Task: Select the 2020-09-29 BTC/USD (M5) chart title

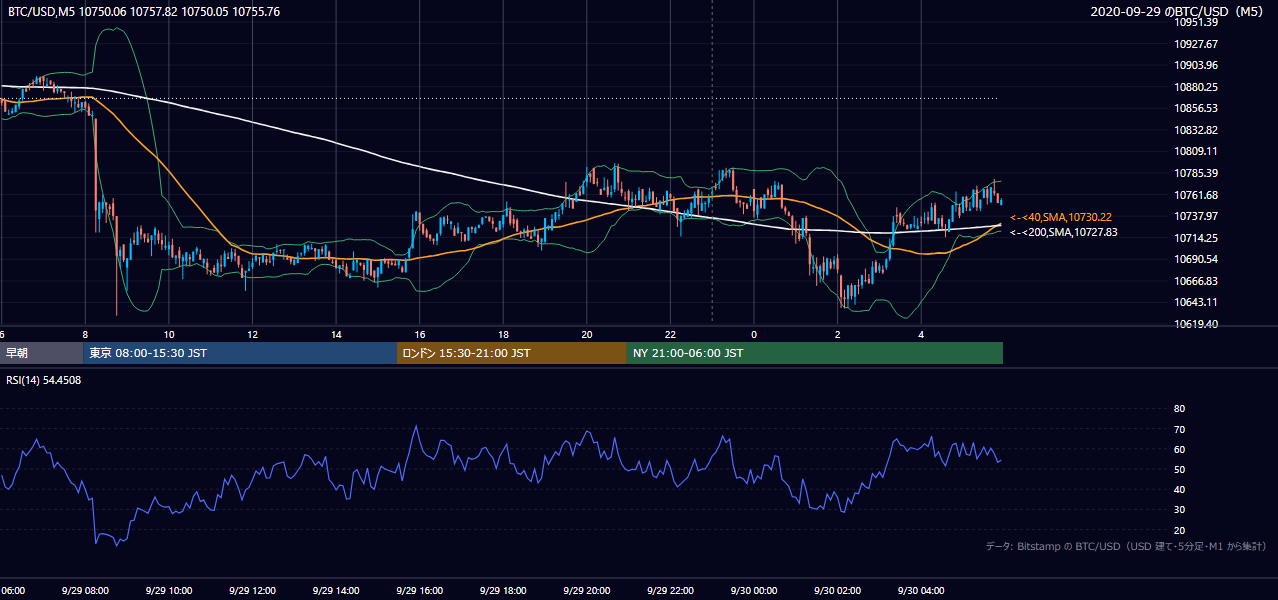Action: [x=1179, y=11]
